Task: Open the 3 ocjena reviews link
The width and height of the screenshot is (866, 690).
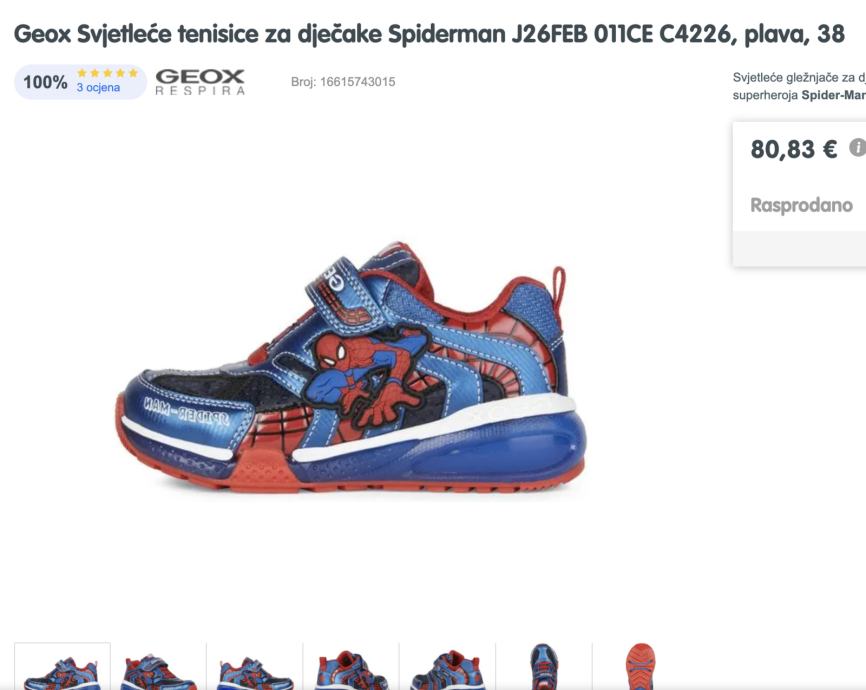Action: pos(98,88)
